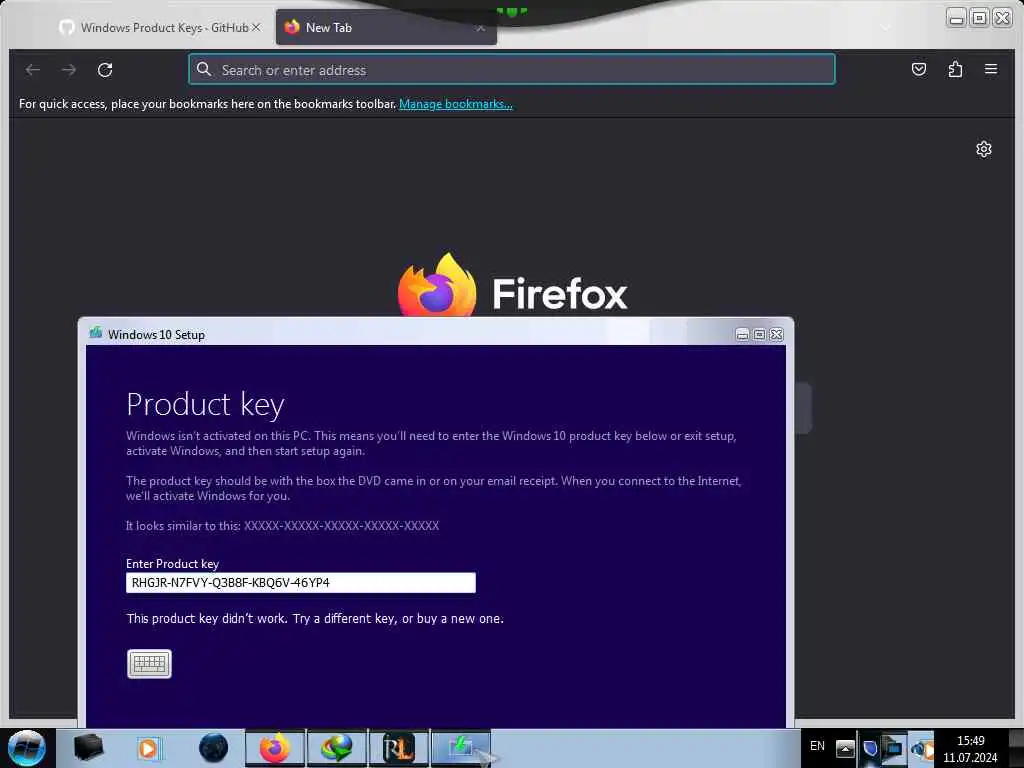Switch to Windows 10 Setup taskbar button
This screenshot has width=1024, height=768.
click(x=461, y=748)
